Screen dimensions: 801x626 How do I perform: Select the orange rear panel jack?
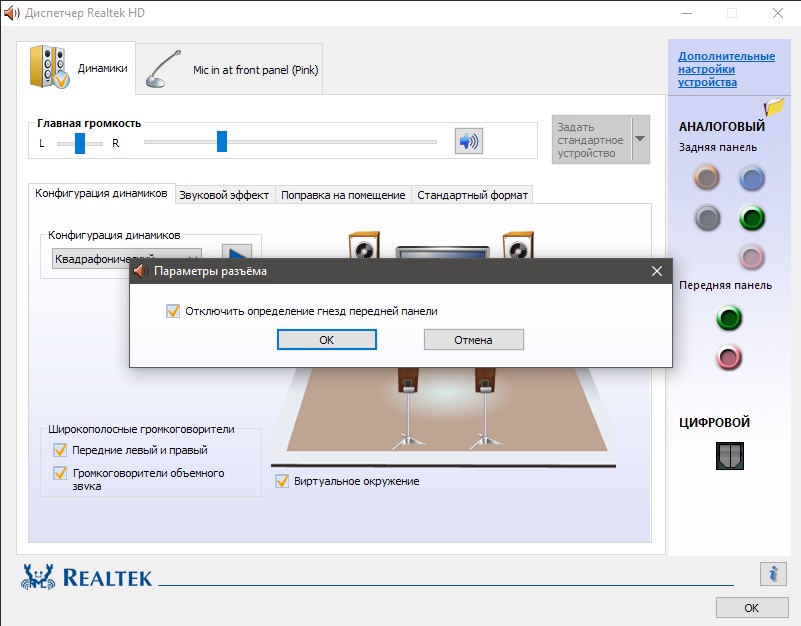coord(707,178)
